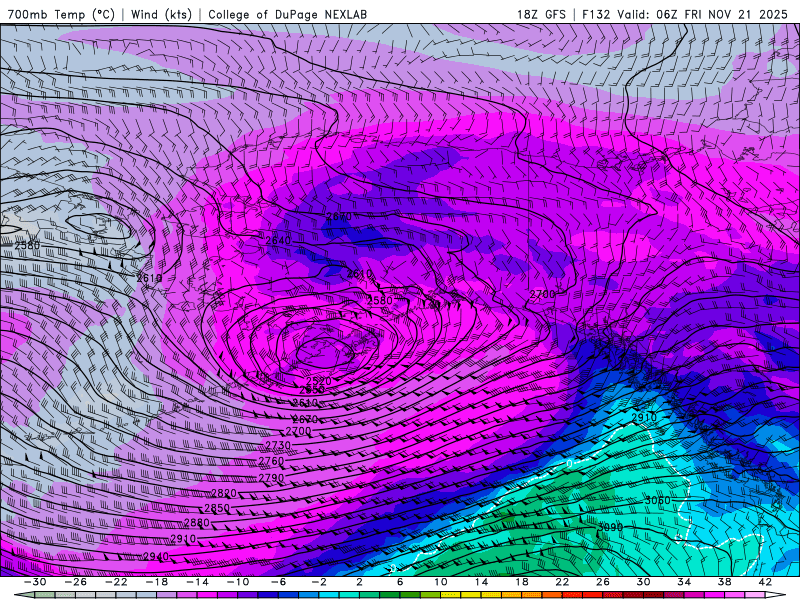Click the 2850 height contour label

tap(217, 509)
